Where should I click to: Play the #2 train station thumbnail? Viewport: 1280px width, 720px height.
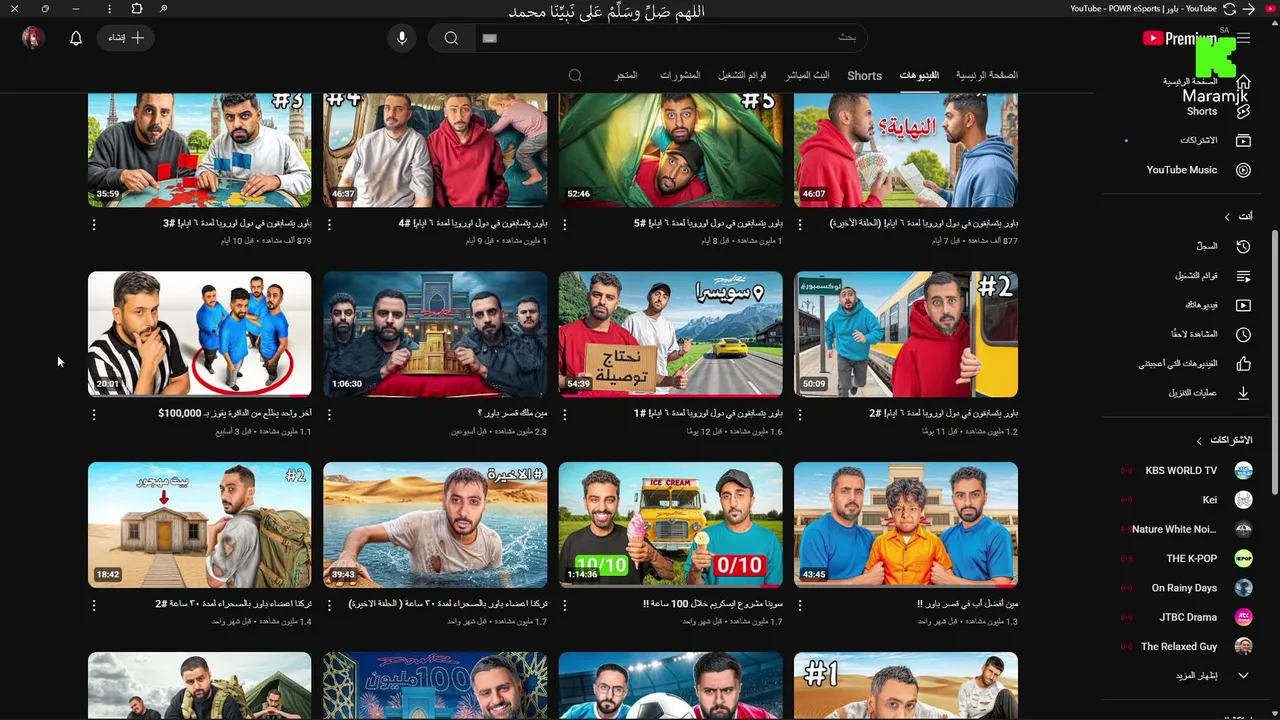point(906,334)
